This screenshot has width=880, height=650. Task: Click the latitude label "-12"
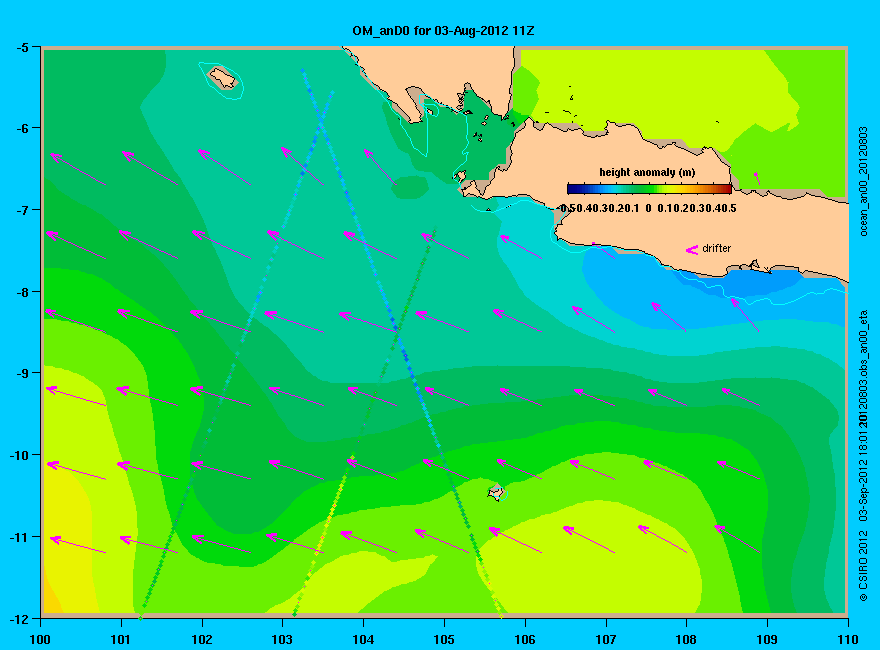pos(20,619)
